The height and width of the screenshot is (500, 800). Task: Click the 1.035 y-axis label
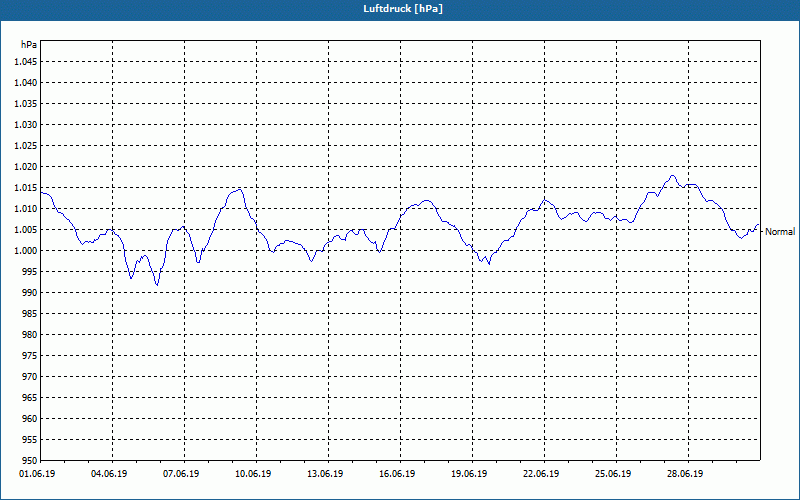pos(26,104)
